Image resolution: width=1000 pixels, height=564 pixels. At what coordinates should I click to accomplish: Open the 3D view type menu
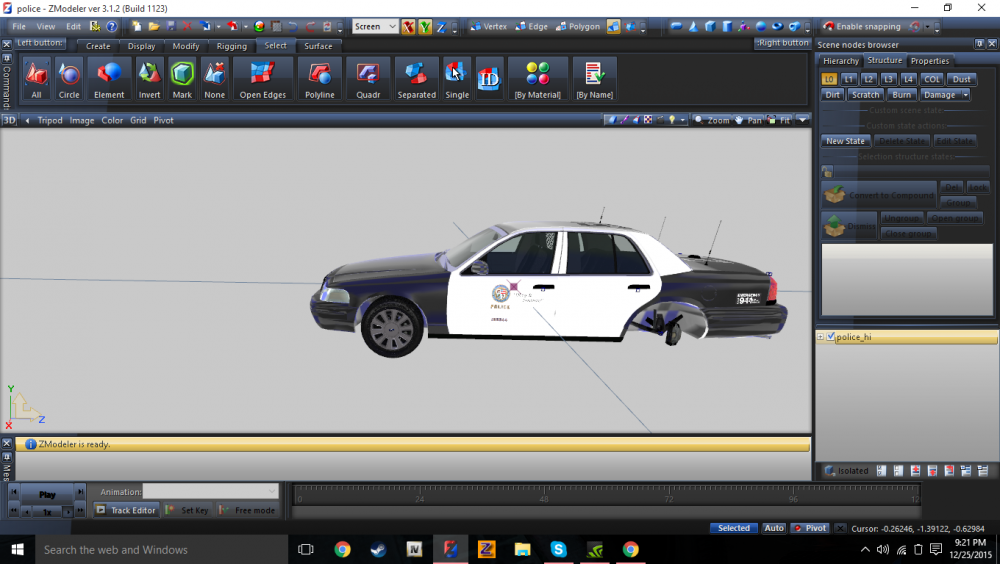9,120
